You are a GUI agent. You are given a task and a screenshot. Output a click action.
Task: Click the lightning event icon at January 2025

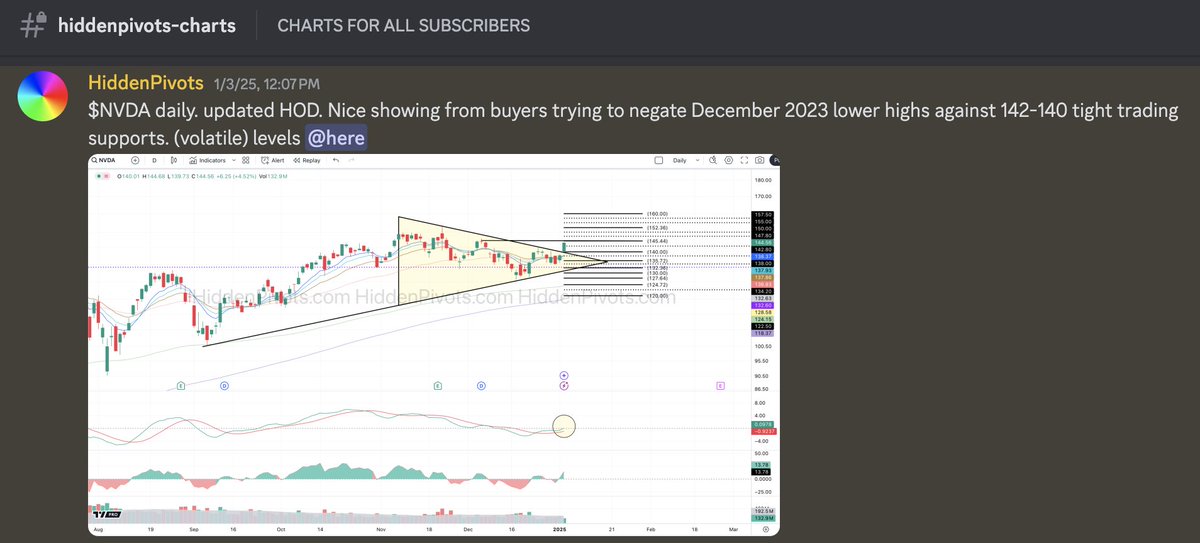click(564, 384)
